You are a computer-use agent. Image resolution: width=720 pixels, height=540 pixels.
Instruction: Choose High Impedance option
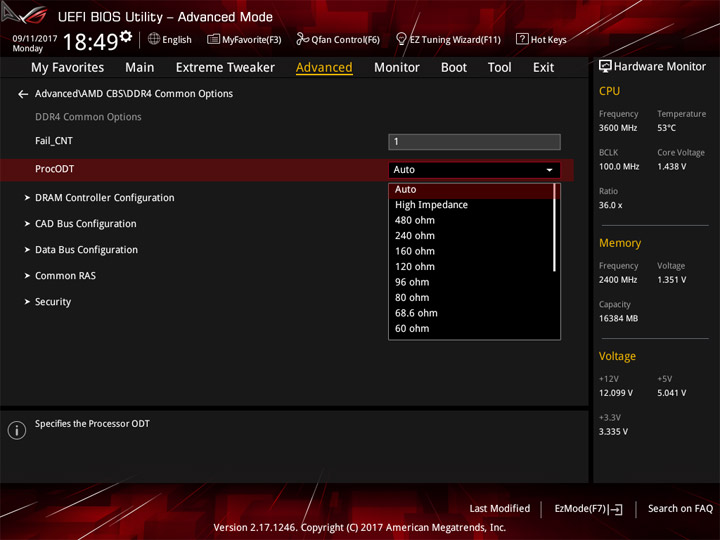click(471, 205)
